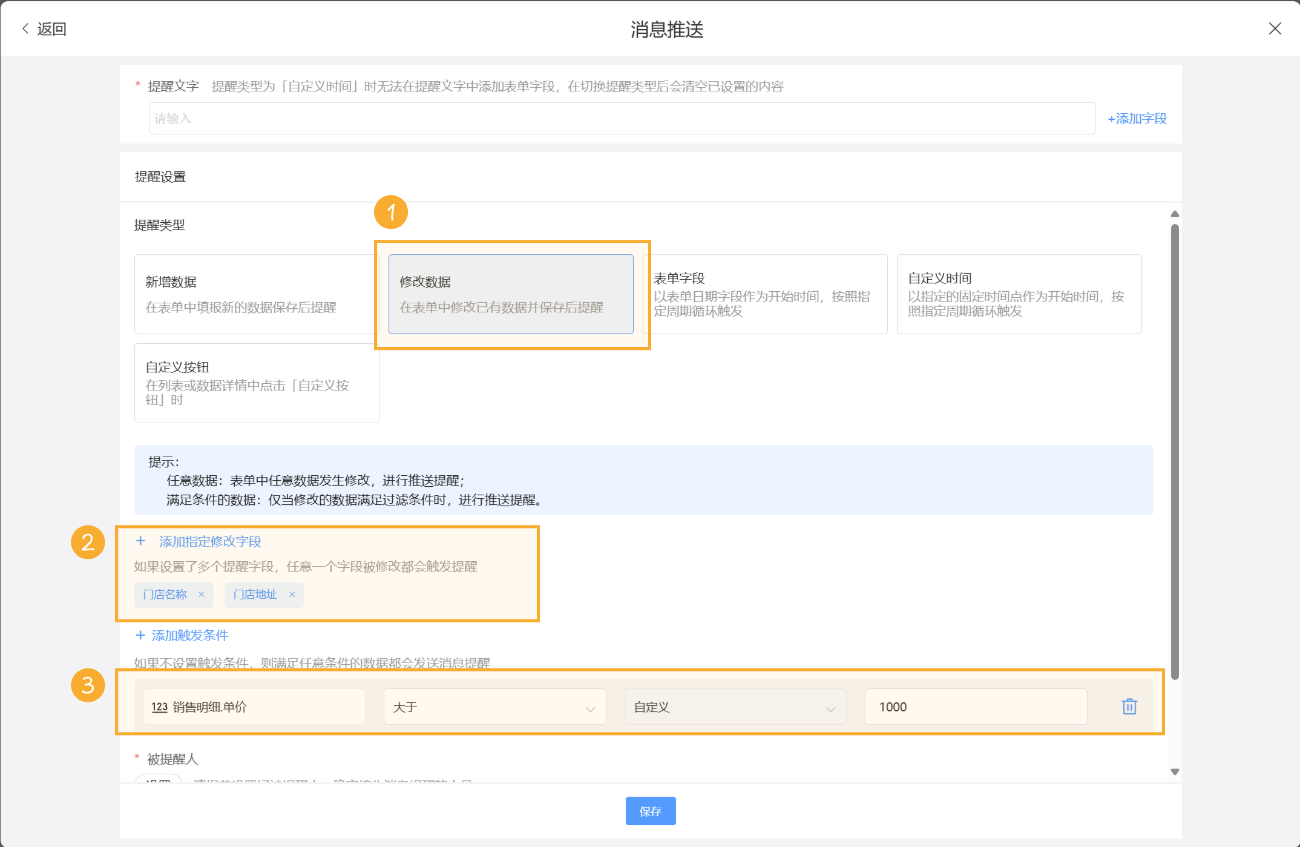Click the plus icon before 添加指定修改字段
The height and width of the screenshot is (847, 1300).
pos(139,541)
